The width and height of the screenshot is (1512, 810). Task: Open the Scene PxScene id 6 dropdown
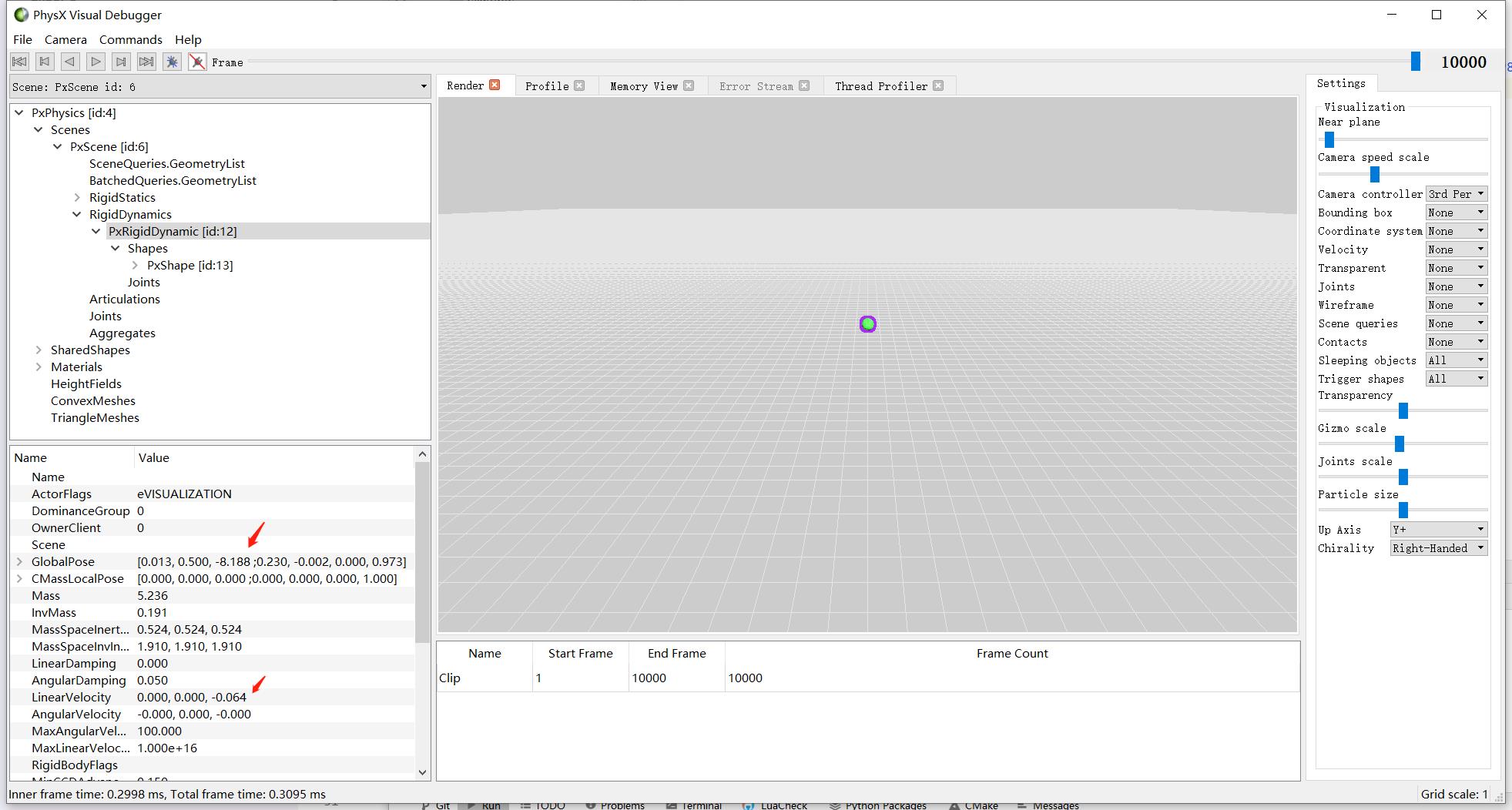click(x=220, y=86)
